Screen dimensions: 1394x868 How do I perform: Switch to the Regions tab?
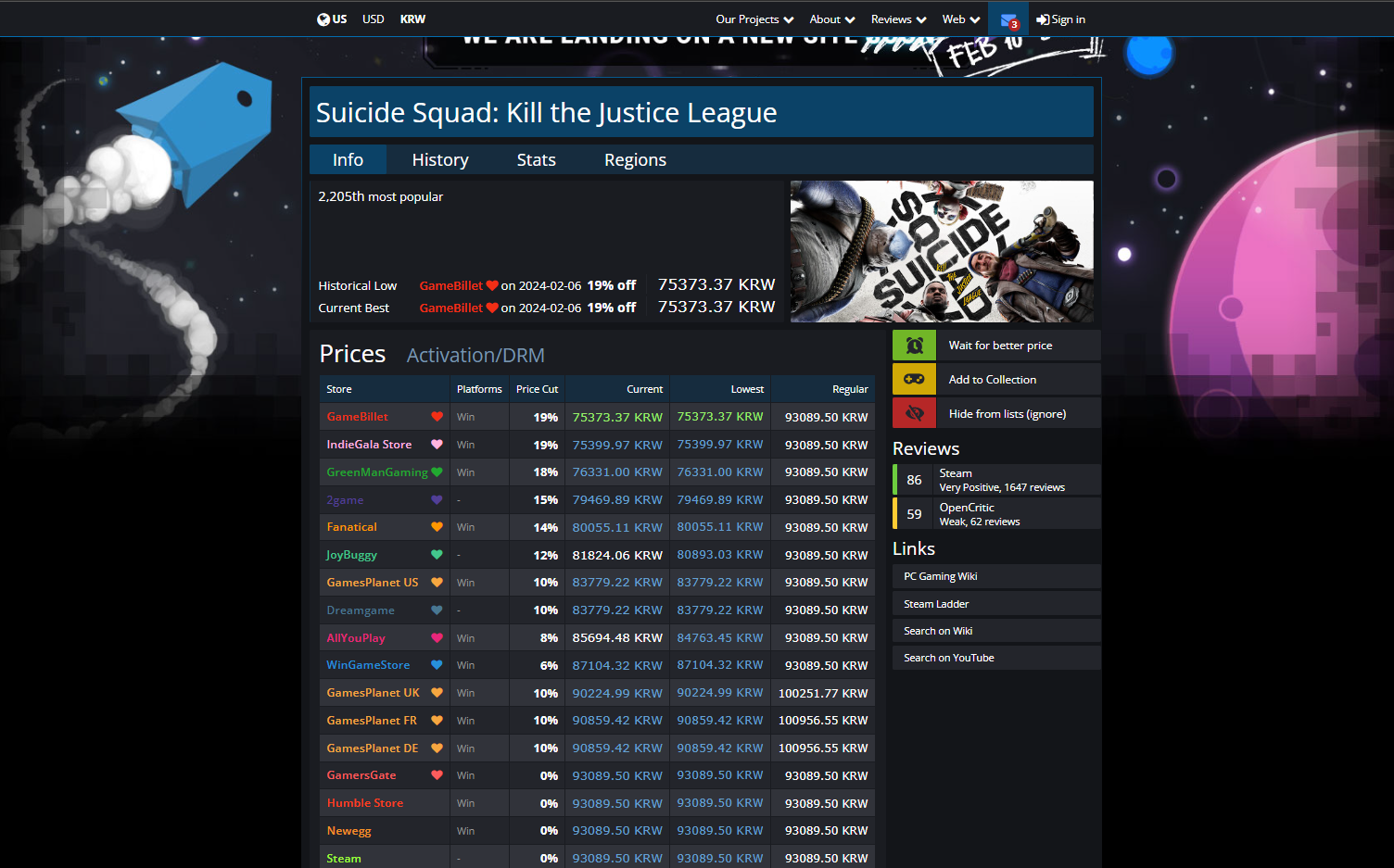pos(635,159)
